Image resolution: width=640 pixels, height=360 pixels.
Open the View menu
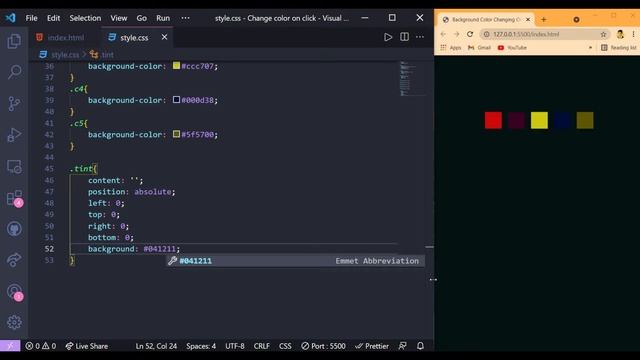(x=119, y=18)
